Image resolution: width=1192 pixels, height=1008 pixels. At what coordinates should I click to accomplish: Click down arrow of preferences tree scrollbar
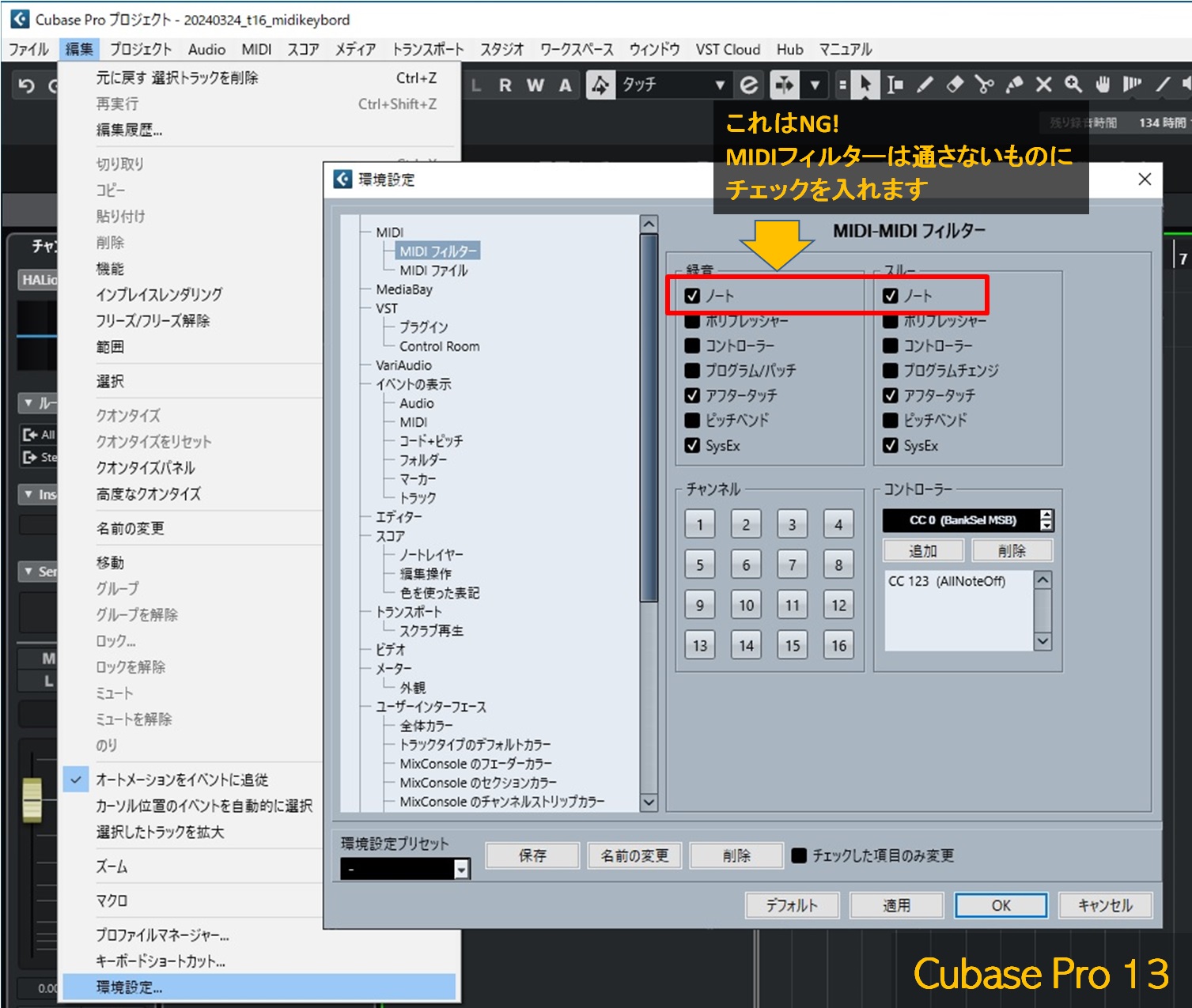(649, 802)
